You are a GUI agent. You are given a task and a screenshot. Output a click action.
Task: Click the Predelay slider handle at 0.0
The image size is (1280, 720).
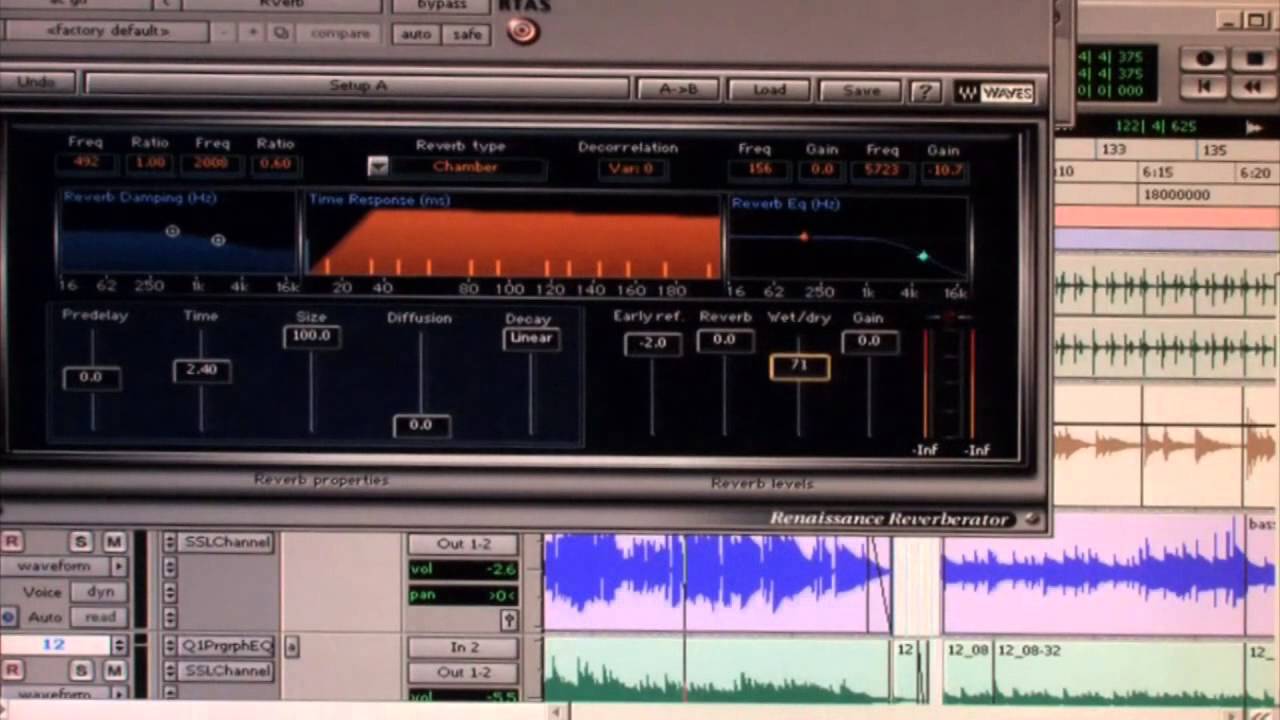pos(91,377)
